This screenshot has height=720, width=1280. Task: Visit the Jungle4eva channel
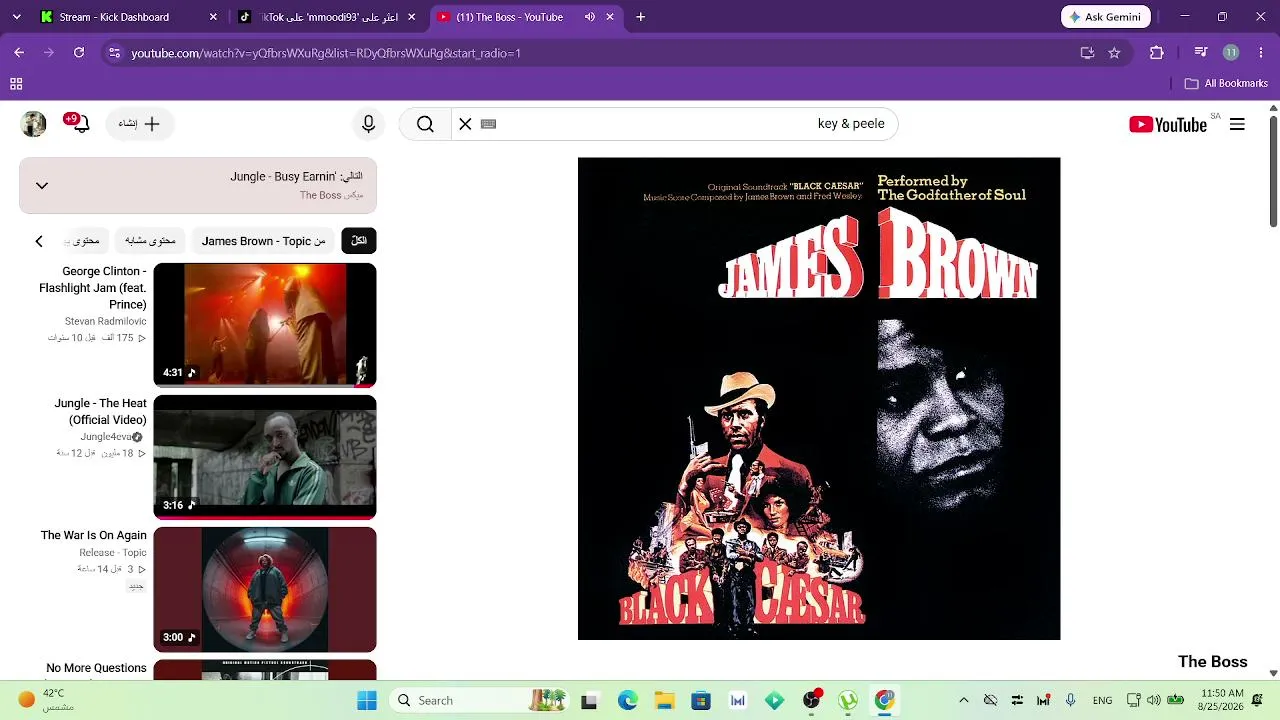tap(107, 437)
